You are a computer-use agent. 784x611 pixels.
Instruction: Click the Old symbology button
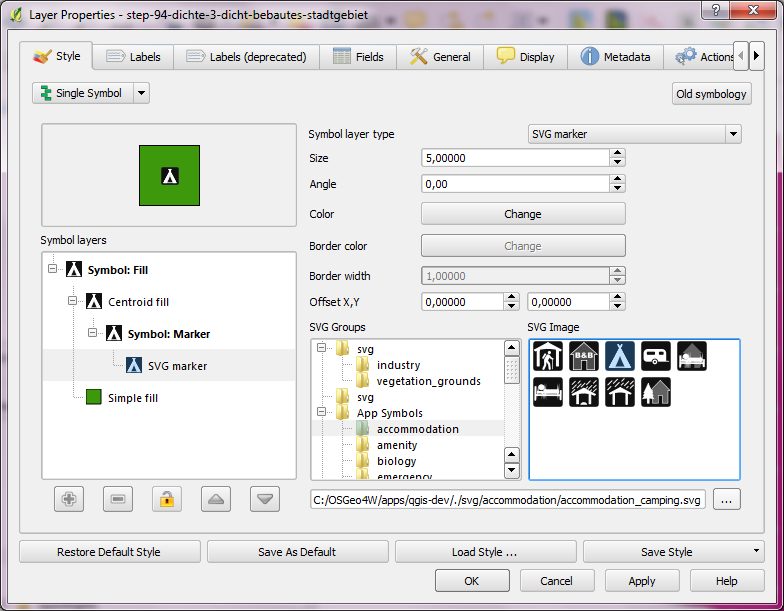pos(711,94)
